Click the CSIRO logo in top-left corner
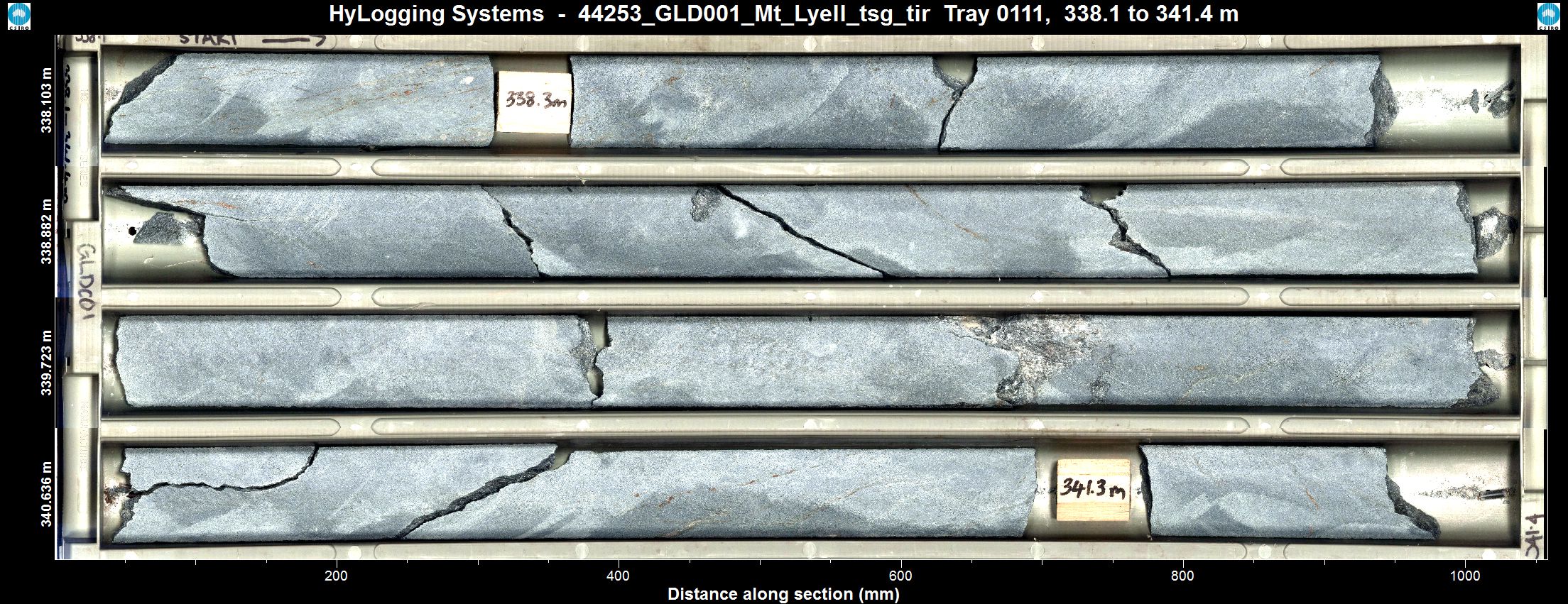 pyautogui.click(x=19, y=16)
